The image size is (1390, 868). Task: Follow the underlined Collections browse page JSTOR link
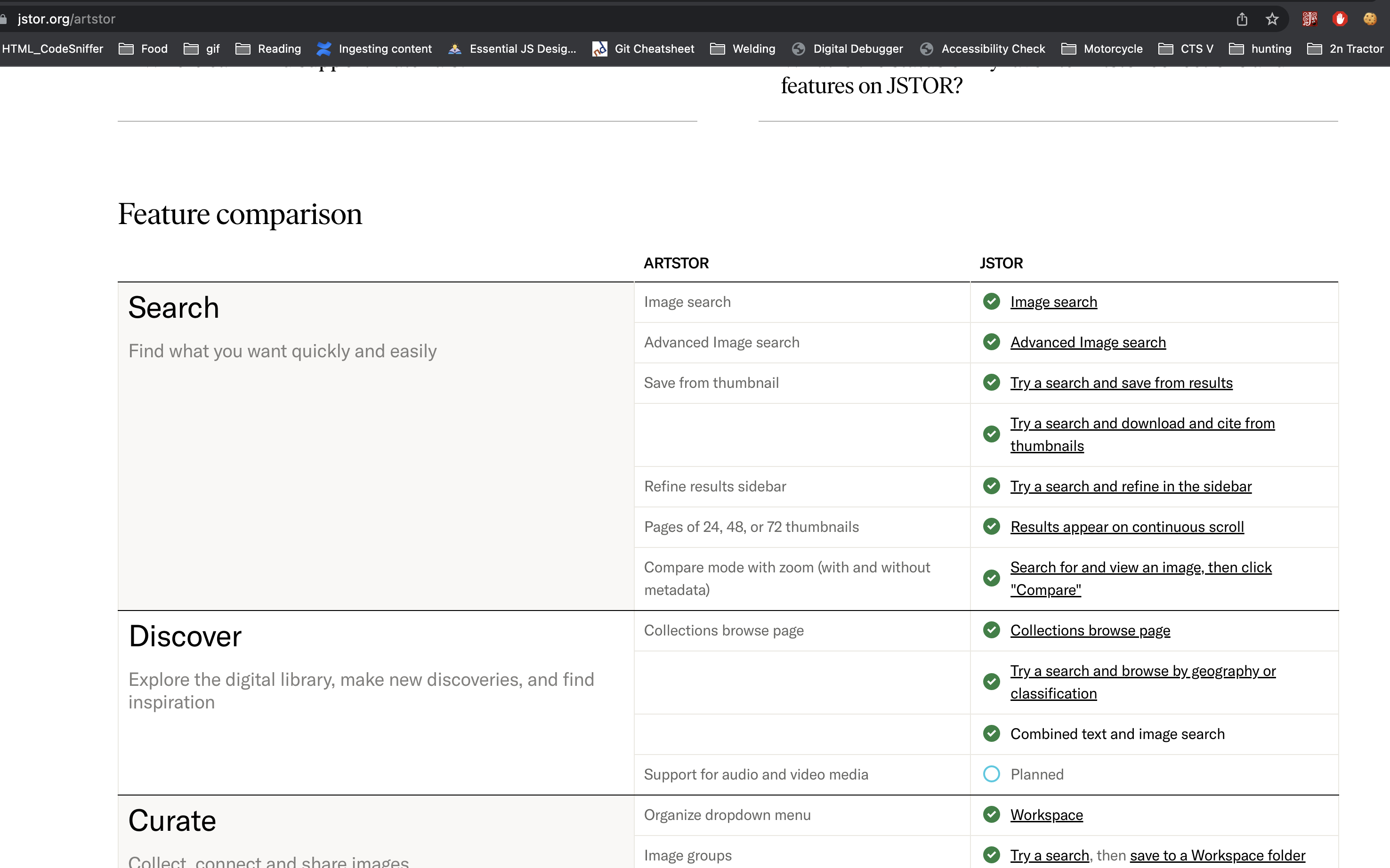click(x=1091, y=631)
